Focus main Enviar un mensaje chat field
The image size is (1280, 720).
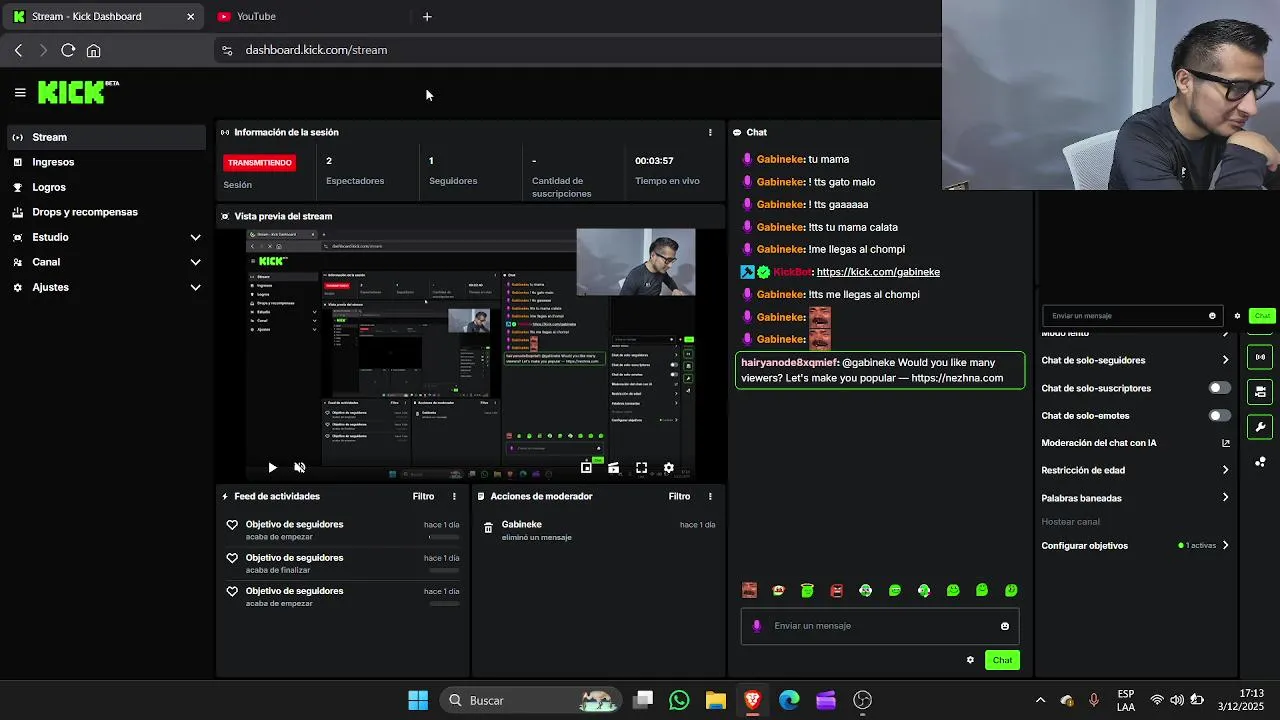(x=880, y=626)
